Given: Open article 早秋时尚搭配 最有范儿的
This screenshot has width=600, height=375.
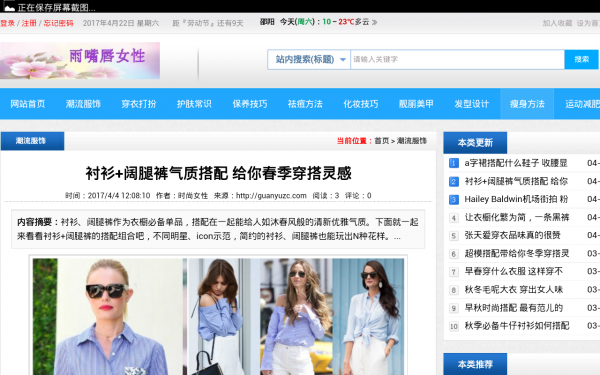Looking at the screenshot, I should pos(514,308).
